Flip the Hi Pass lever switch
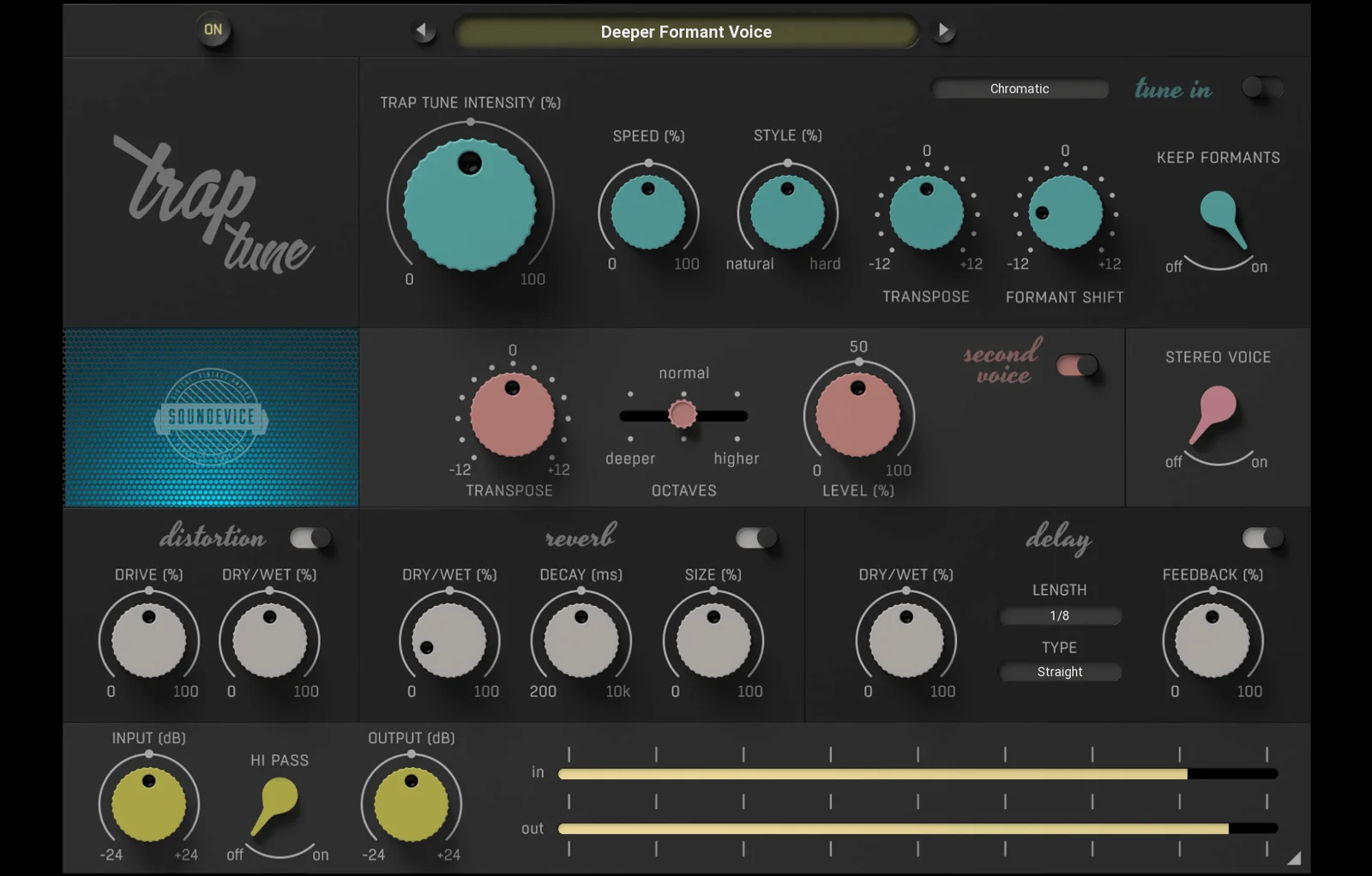Screen dimensions: 1372x876 point(275,806)
